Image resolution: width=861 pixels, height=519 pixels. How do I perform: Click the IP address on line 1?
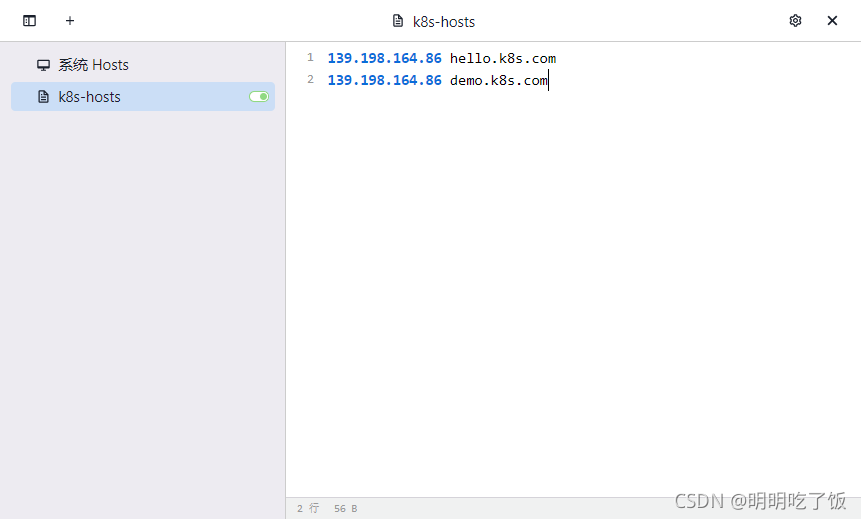pyautogui.click(x=384, y=58)
